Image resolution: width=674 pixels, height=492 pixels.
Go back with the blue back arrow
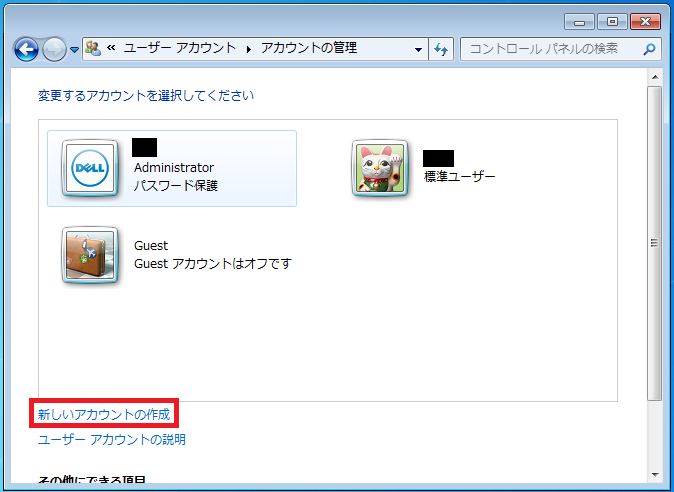[27, 49]
